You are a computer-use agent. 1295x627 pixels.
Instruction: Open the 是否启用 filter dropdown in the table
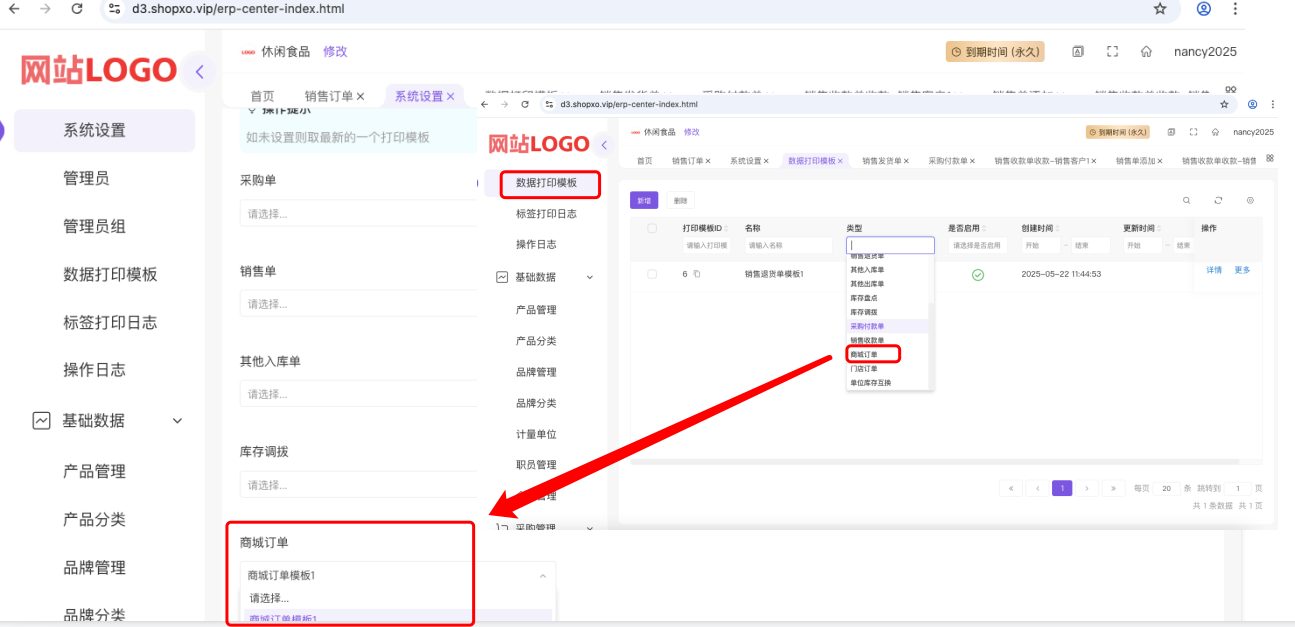(x=978, y=245)
